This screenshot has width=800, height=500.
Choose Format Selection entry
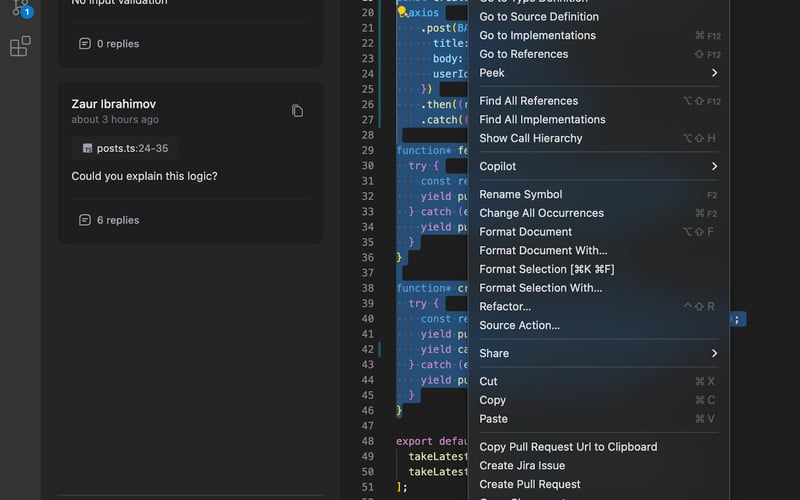(x=598, y=269)
